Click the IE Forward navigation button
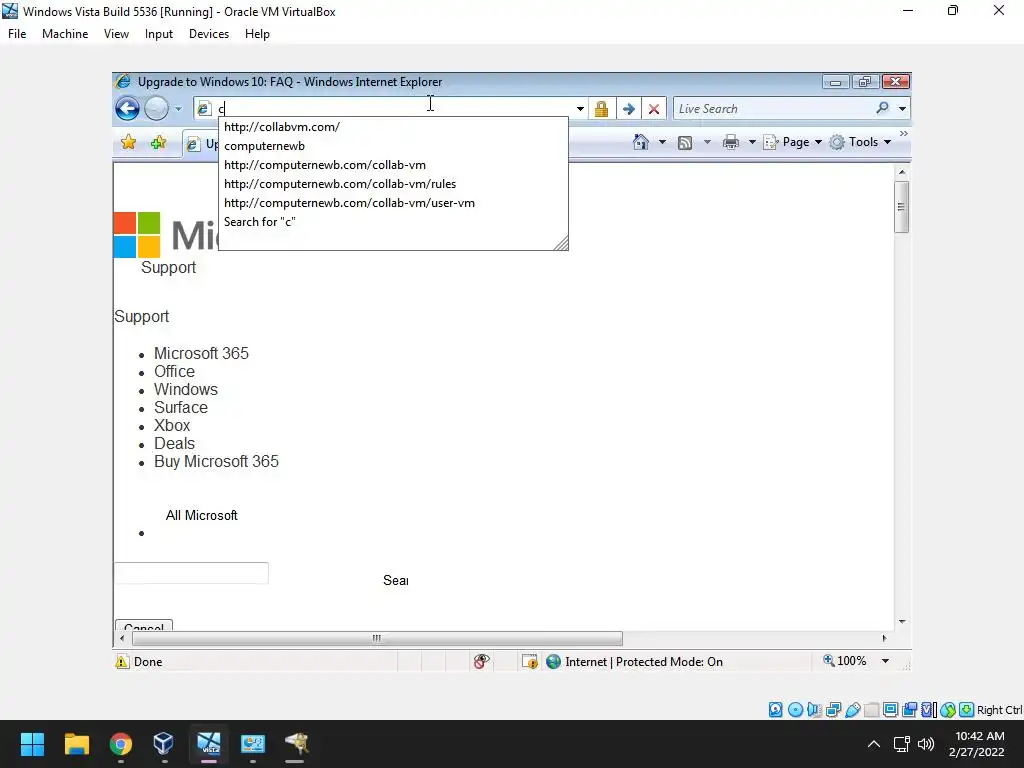Screen dimensions: 1024x768 tap(156, 108)
